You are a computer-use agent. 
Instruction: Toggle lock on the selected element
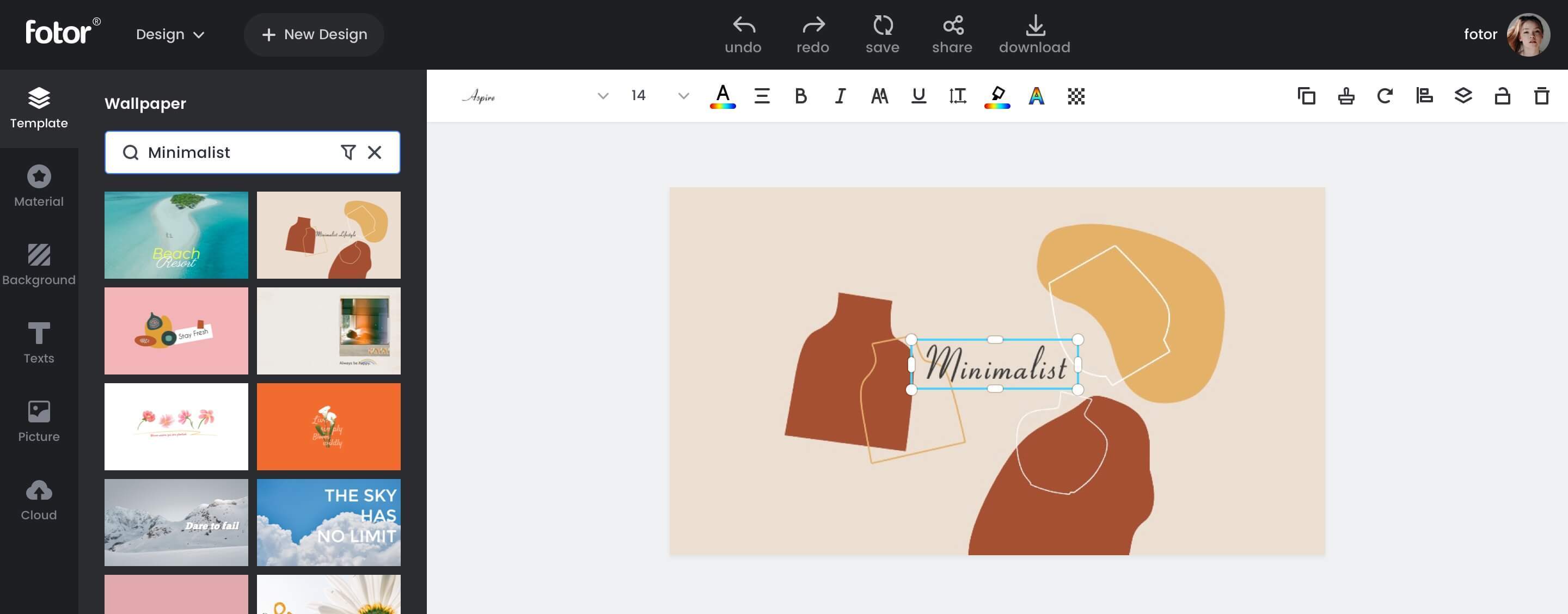pos(1502,96)
